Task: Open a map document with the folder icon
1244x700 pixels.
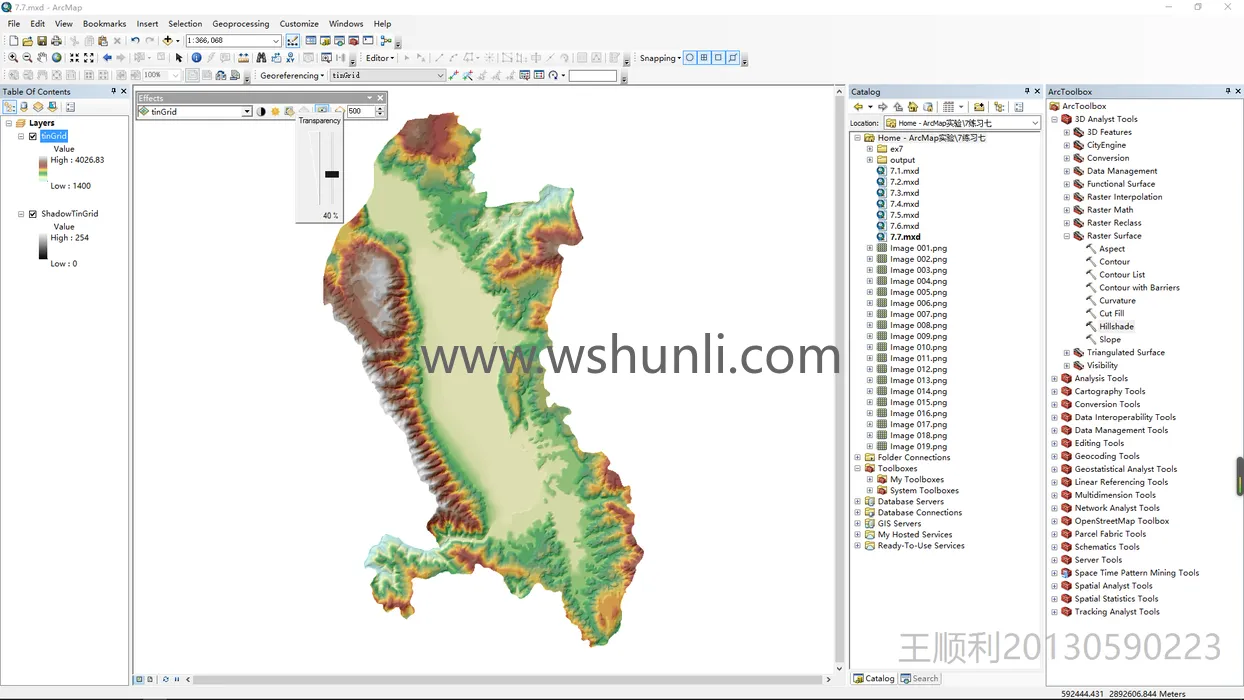Action: point(27,41)
